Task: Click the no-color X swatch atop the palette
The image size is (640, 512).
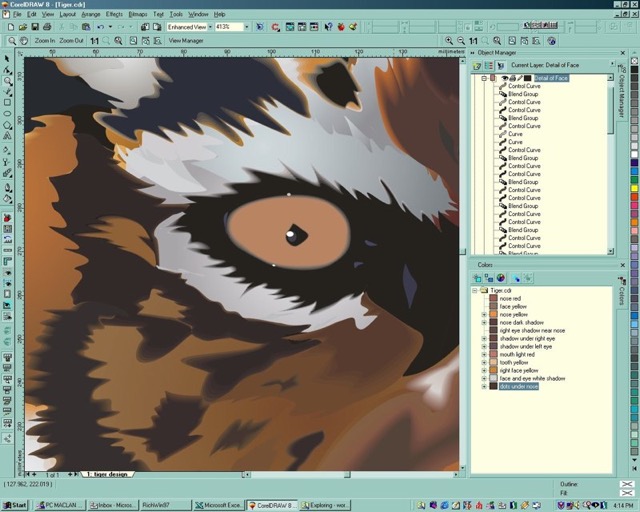Action: 634,61
